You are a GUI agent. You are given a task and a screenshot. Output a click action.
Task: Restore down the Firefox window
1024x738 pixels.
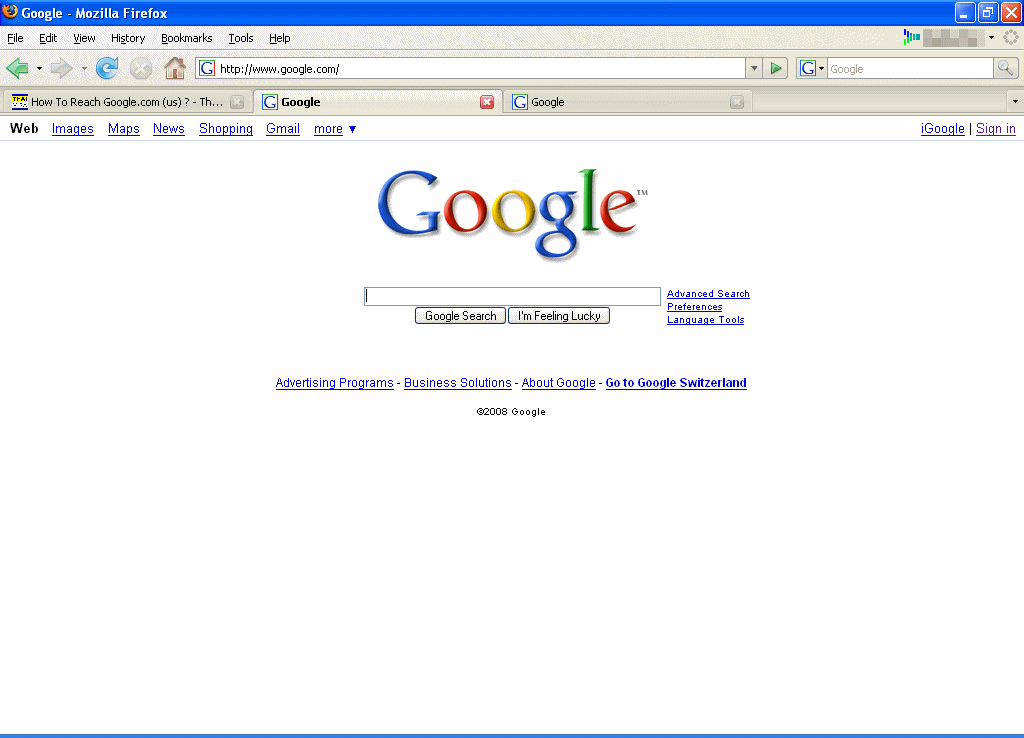(x=987, y=12)
